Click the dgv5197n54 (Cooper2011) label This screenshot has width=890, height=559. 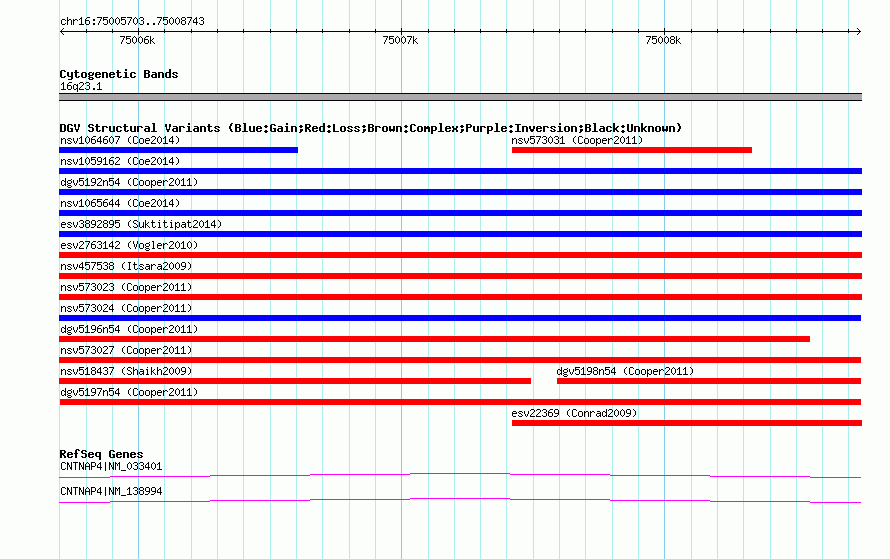[129, 392]
